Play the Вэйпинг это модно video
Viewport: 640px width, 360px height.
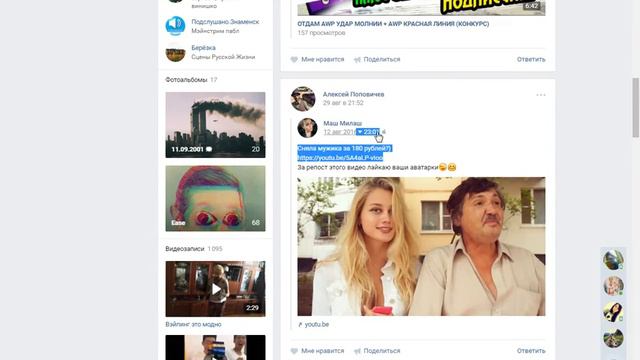(x=215, y=289)
